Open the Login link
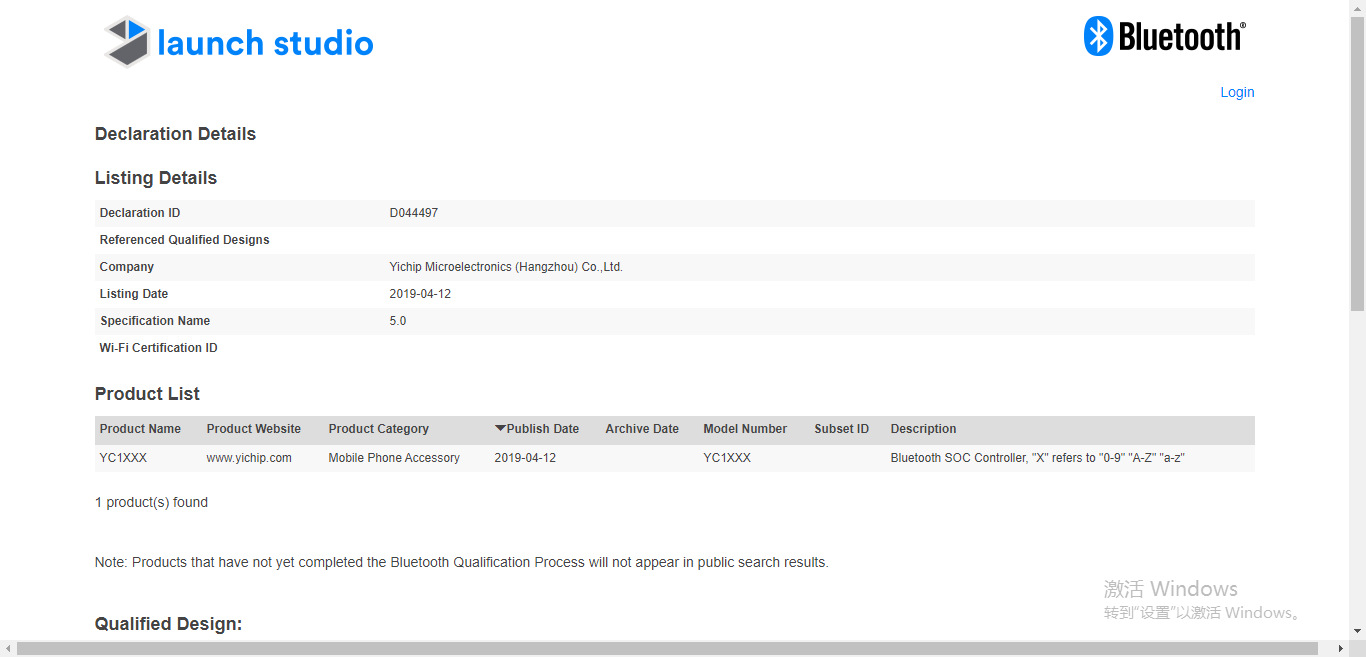 [1237, 92]
